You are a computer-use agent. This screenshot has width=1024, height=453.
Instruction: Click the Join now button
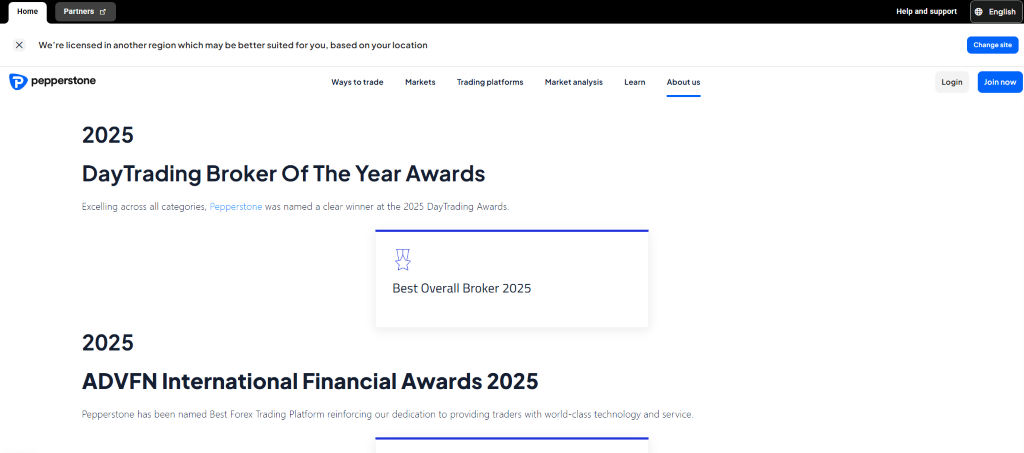[x=1000, y=82]
